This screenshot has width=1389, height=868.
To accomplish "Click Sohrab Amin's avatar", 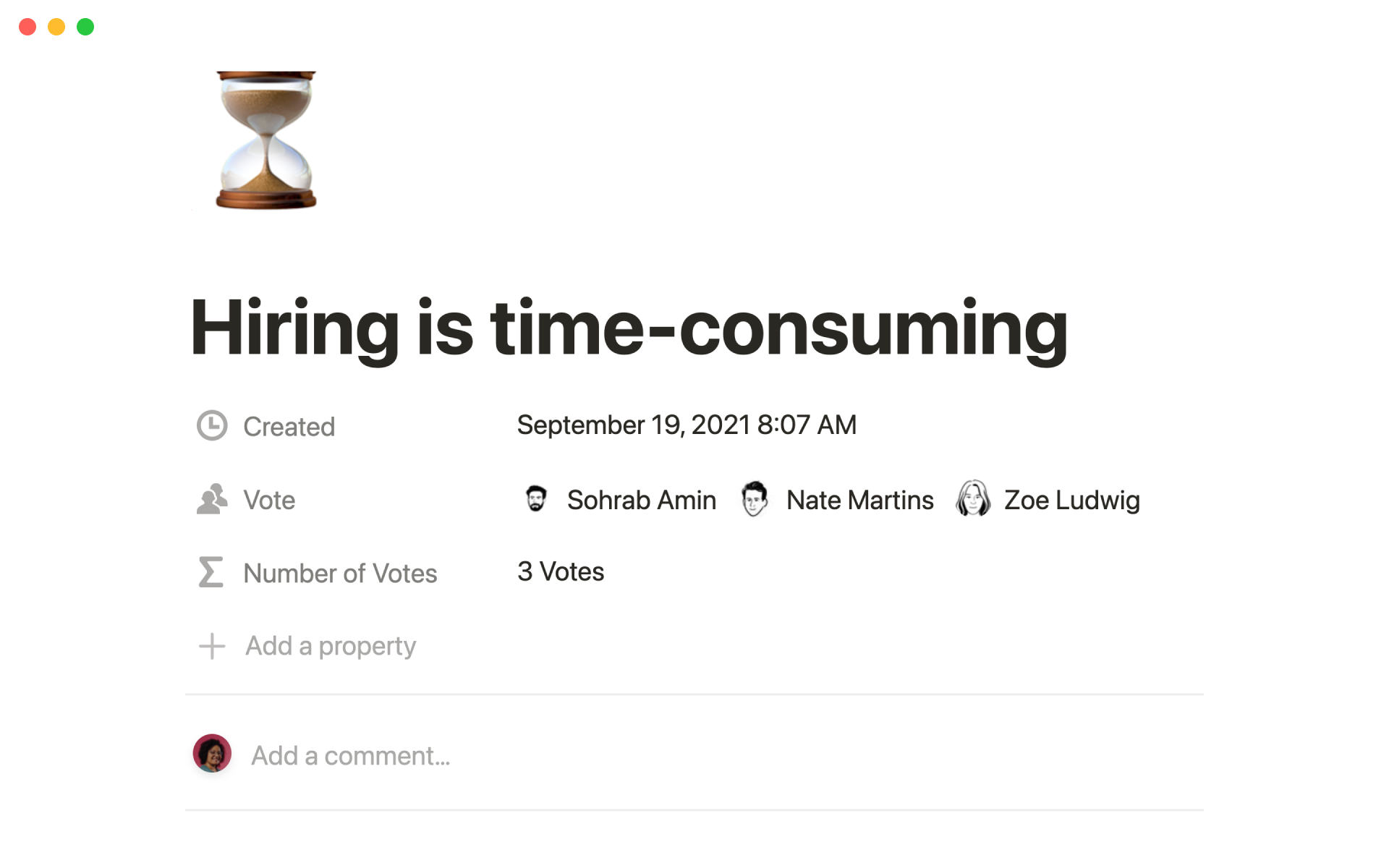I will [536, 499].
